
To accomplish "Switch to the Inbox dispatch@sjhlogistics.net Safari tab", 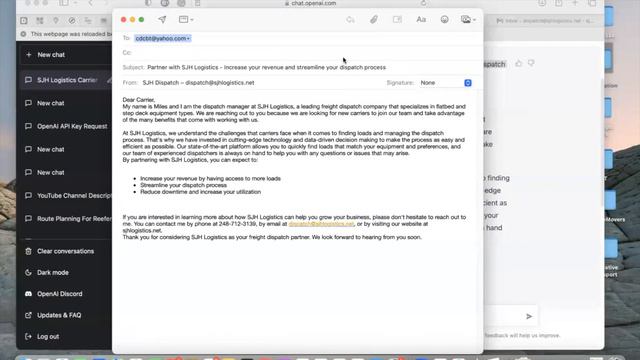I will [544, 20].
